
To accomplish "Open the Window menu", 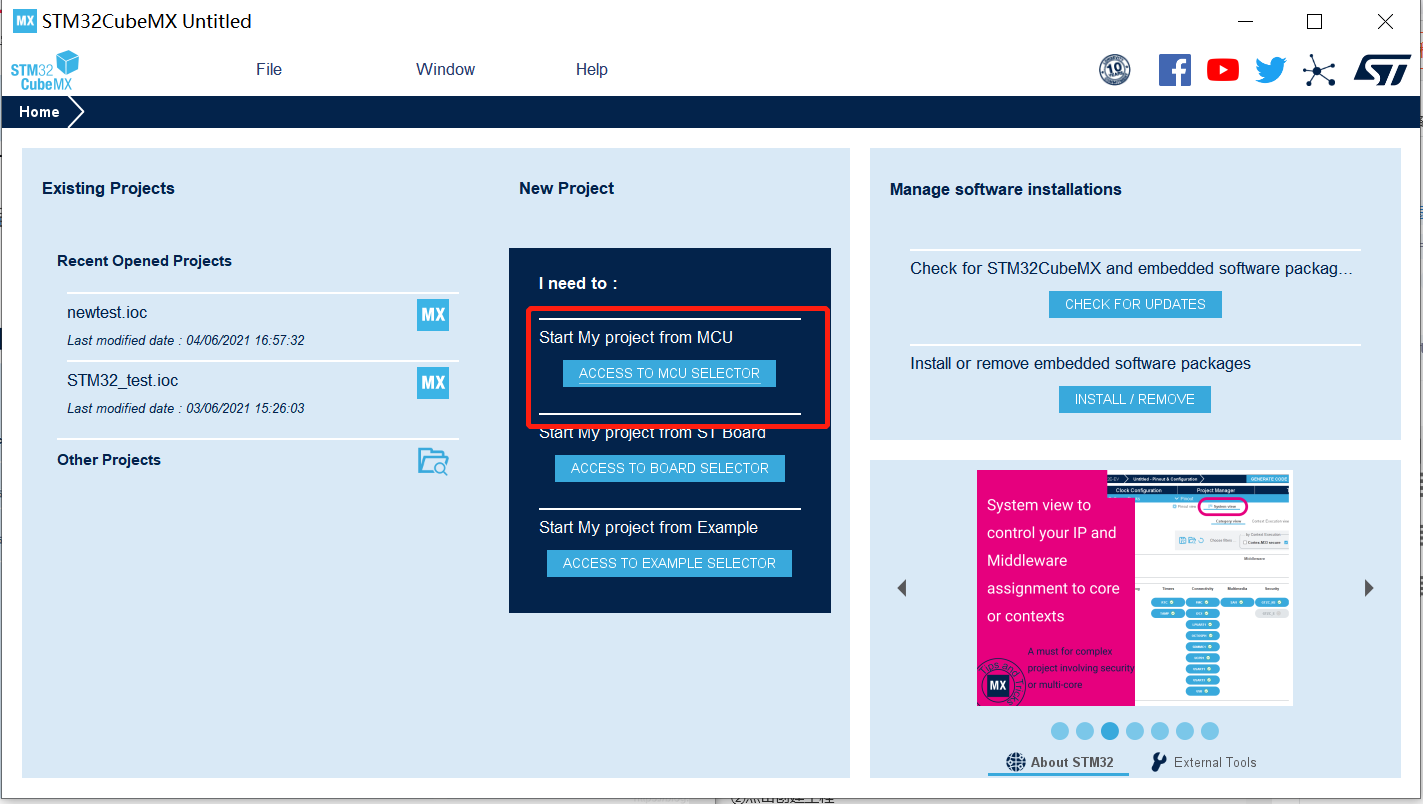I will [445, 70].
